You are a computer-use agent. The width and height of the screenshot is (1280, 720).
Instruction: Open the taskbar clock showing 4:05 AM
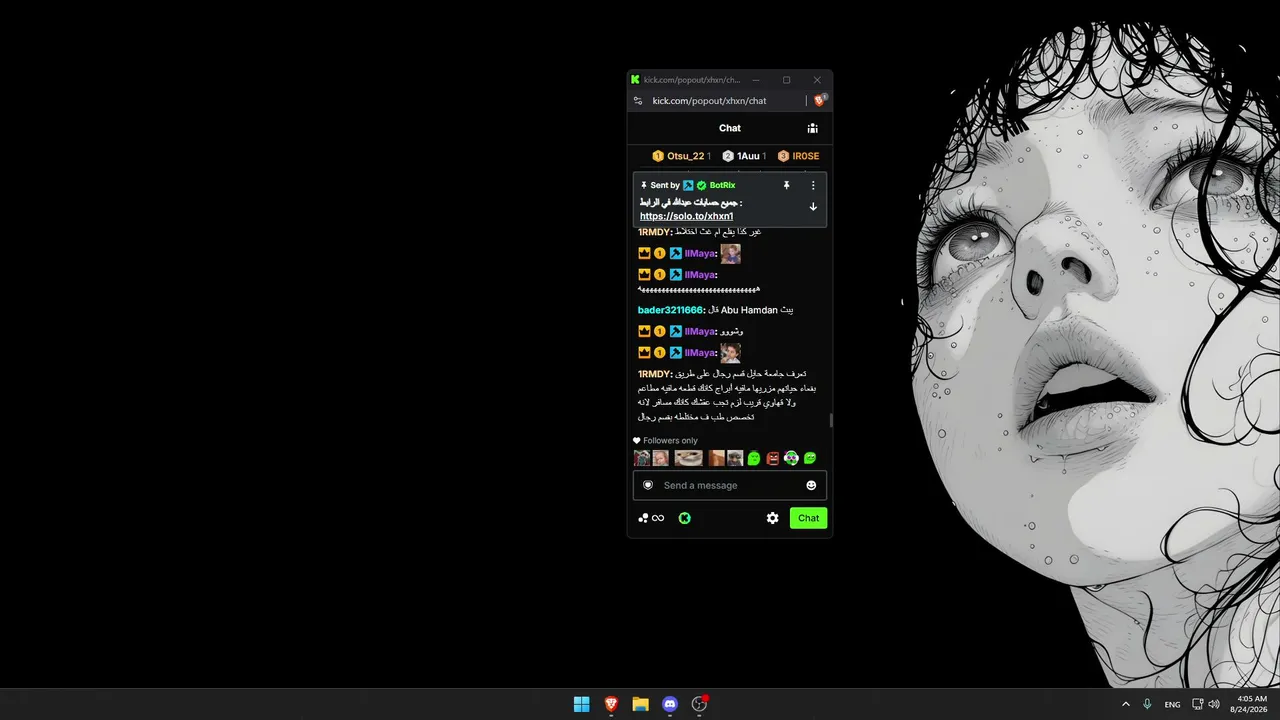pos(1251,704)
